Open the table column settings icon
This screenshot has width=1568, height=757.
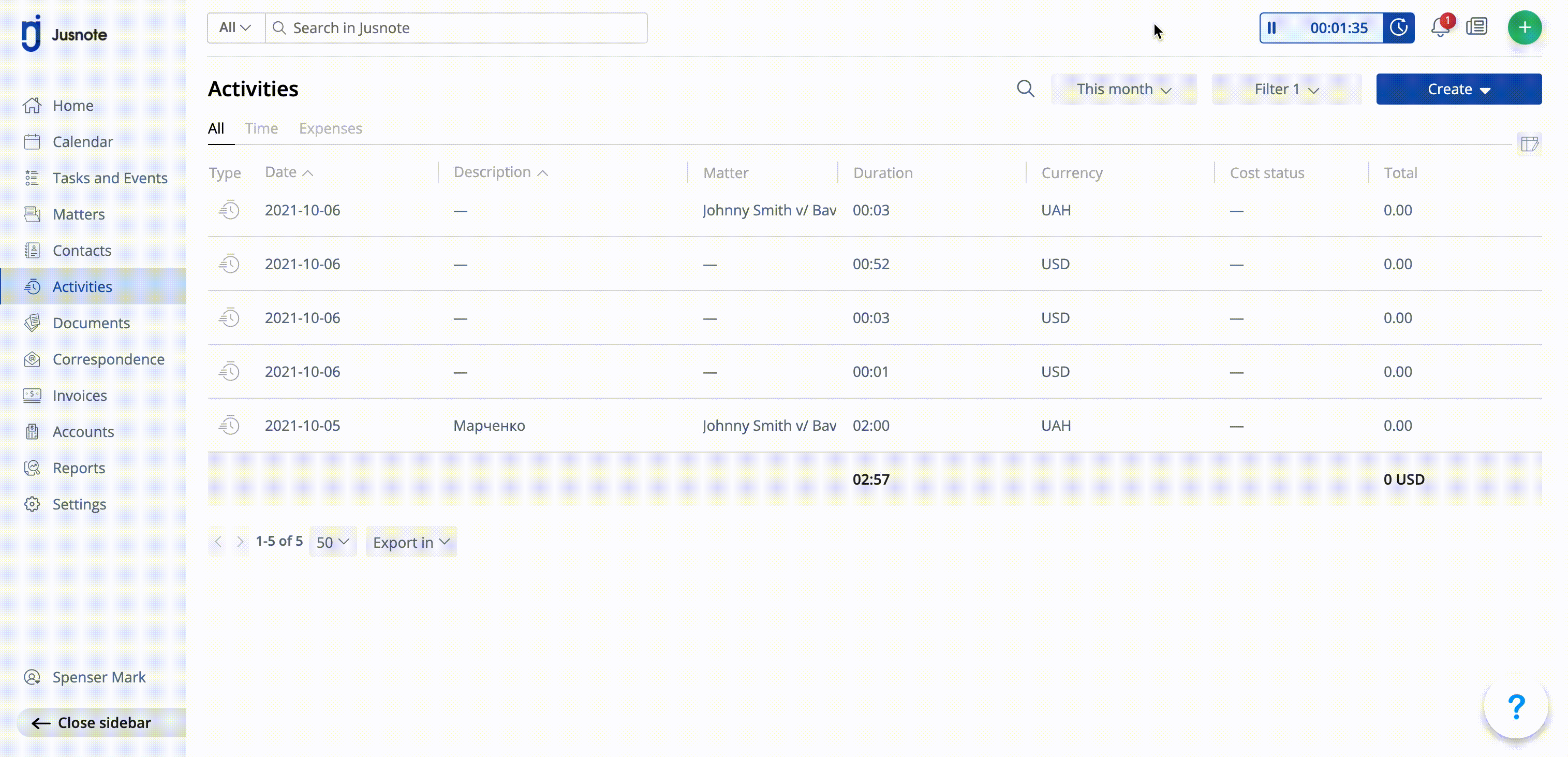1530,144
